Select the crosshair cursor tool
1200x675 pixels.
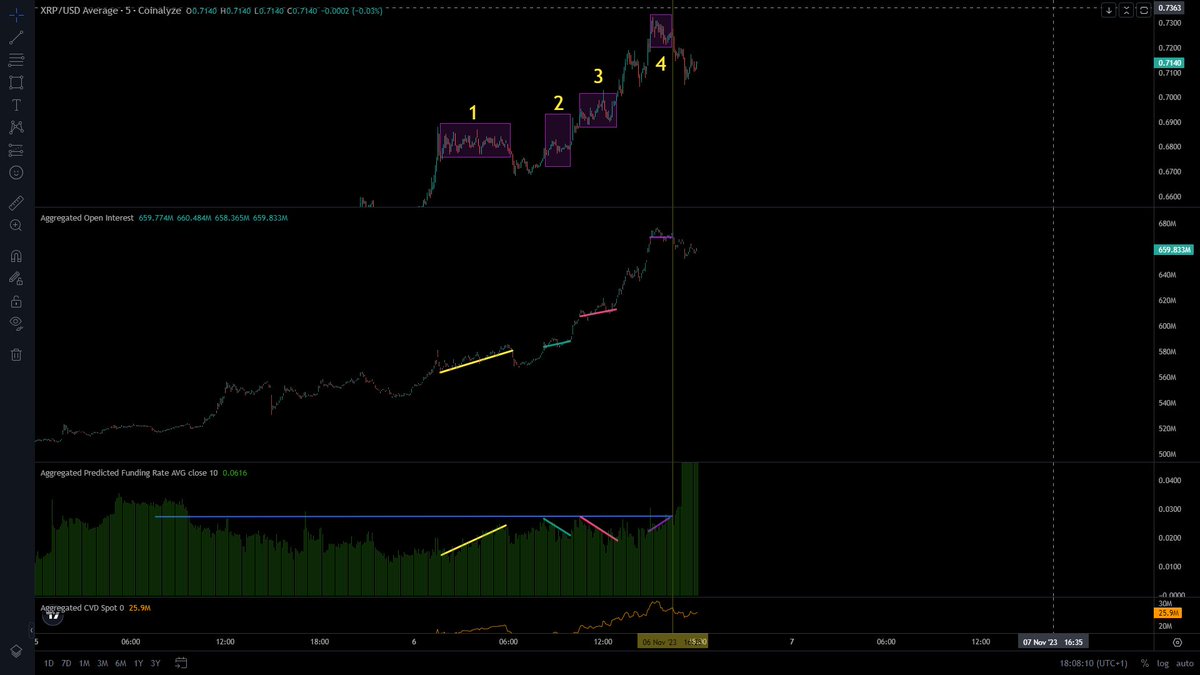coord(16,15)
